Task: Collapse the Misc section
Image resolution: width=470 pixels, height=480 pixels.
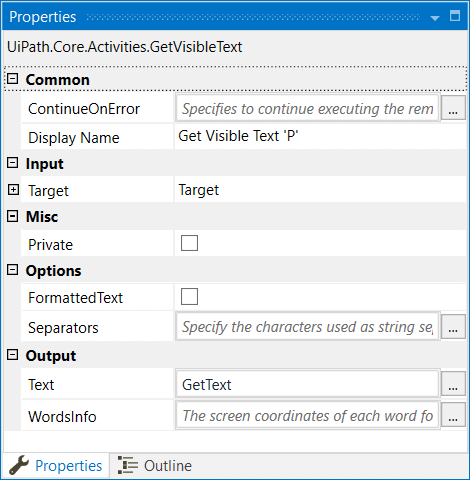Action: [x=13, y=216]
